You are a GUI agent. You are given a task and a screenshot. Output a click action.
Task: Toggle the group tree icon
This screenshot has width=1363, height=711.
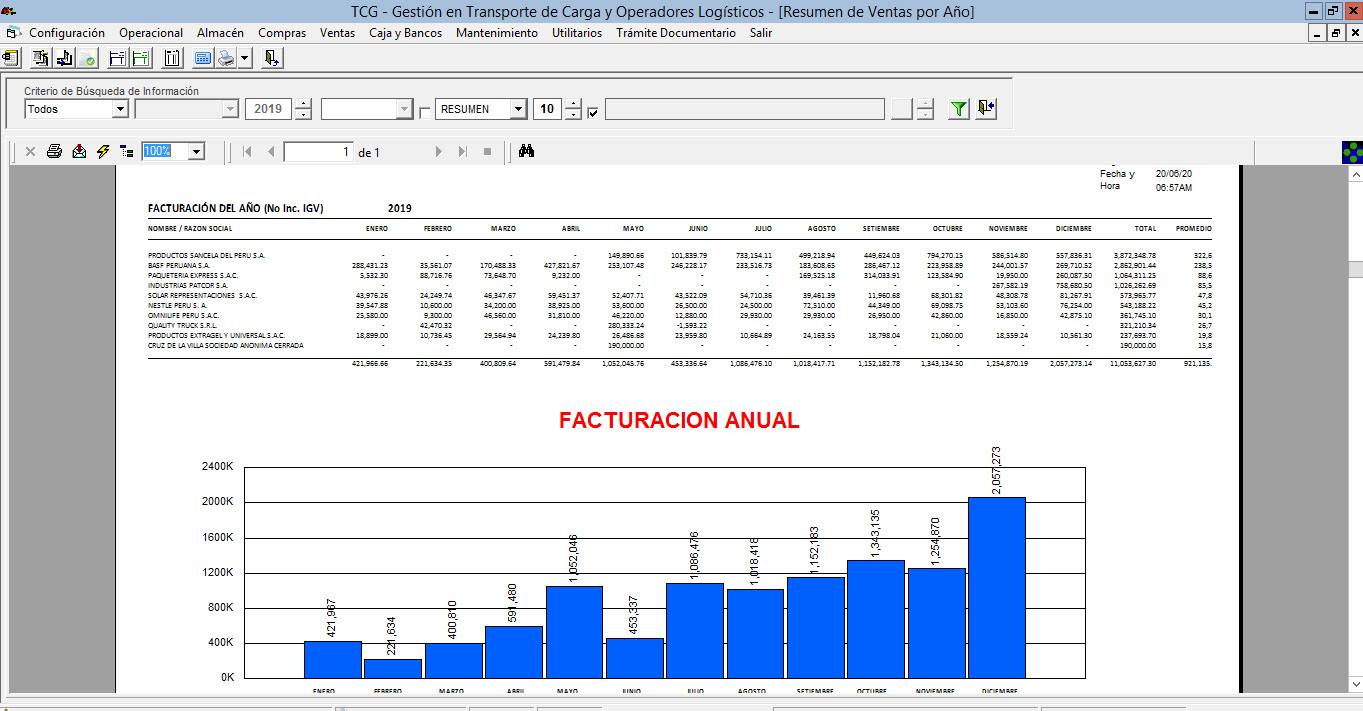click(126, 152)
